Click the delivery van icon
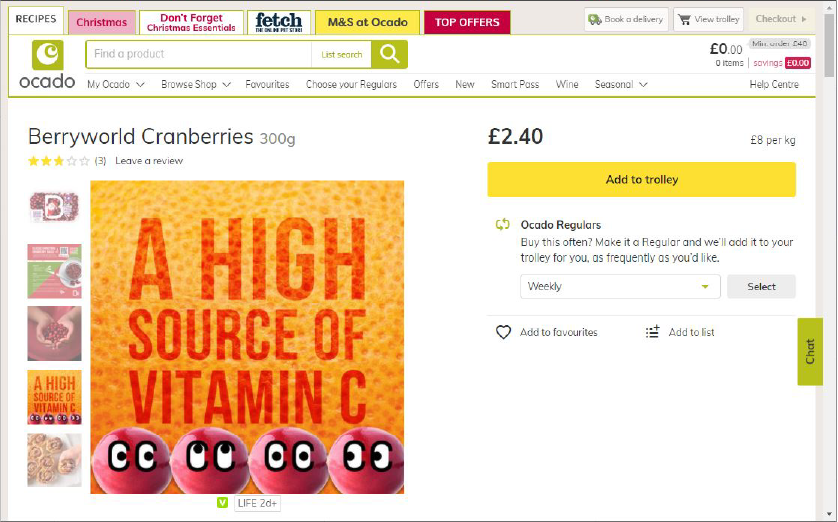 pyautogui.click(x=595, y=19)
